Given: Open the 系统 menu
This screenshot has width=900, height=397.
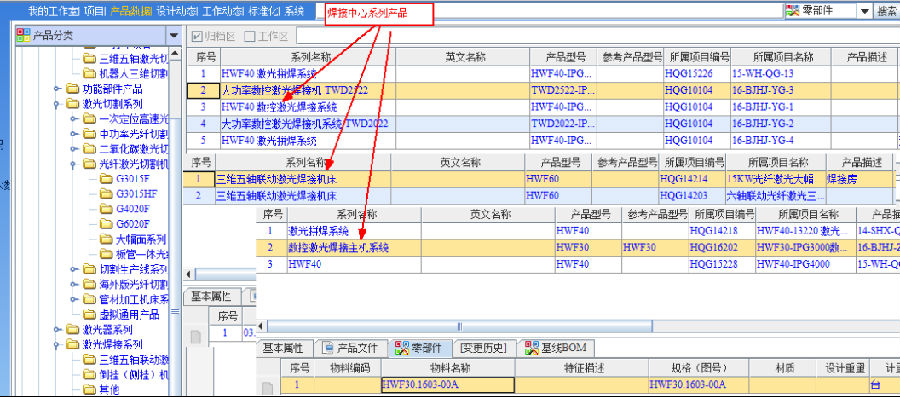Looking at the screenshot, I should [294, 10].
